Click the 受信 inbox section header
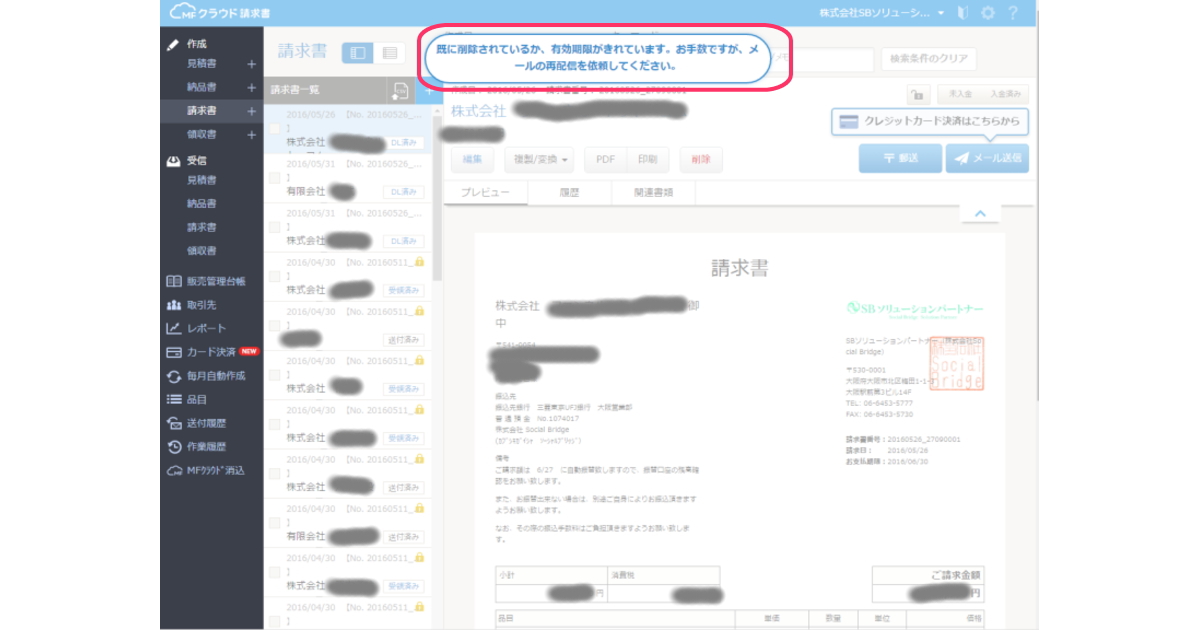The image size is (1200, 630). tap(188, 160)
